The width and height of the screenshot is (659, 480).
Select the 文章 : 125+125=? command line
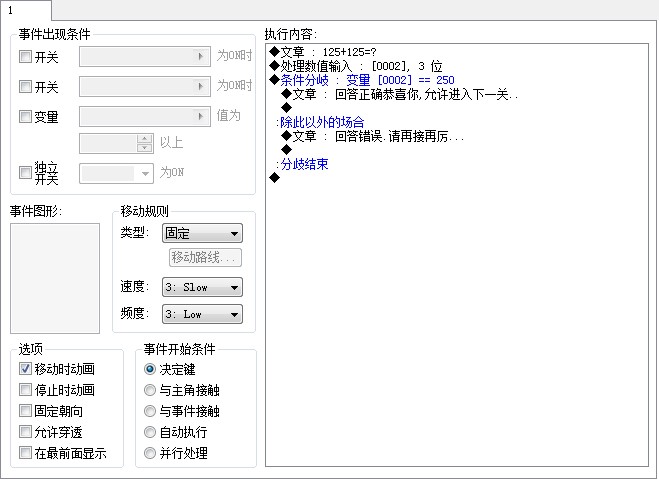coord(323,52)
